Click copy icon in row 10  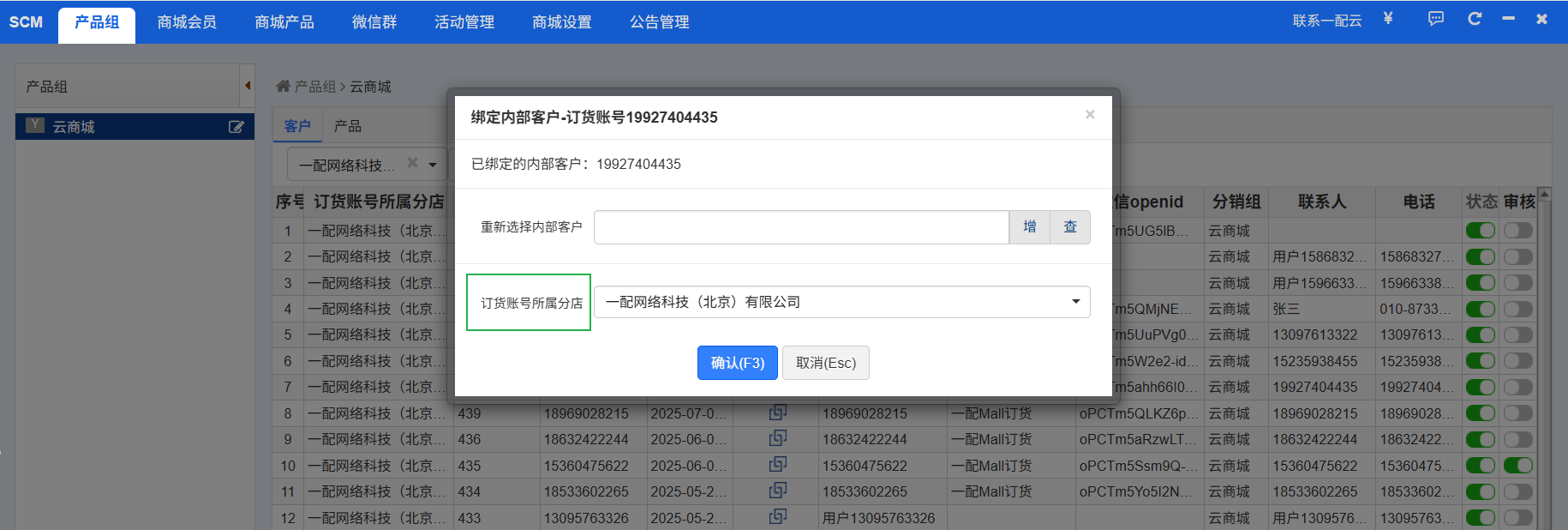[x=777, y=465]
